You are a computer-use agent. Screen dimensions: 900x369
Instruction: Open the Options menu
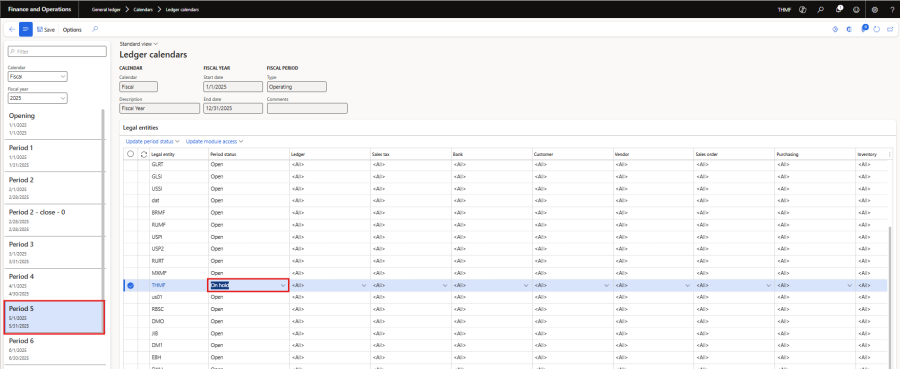tap(72, 29)
